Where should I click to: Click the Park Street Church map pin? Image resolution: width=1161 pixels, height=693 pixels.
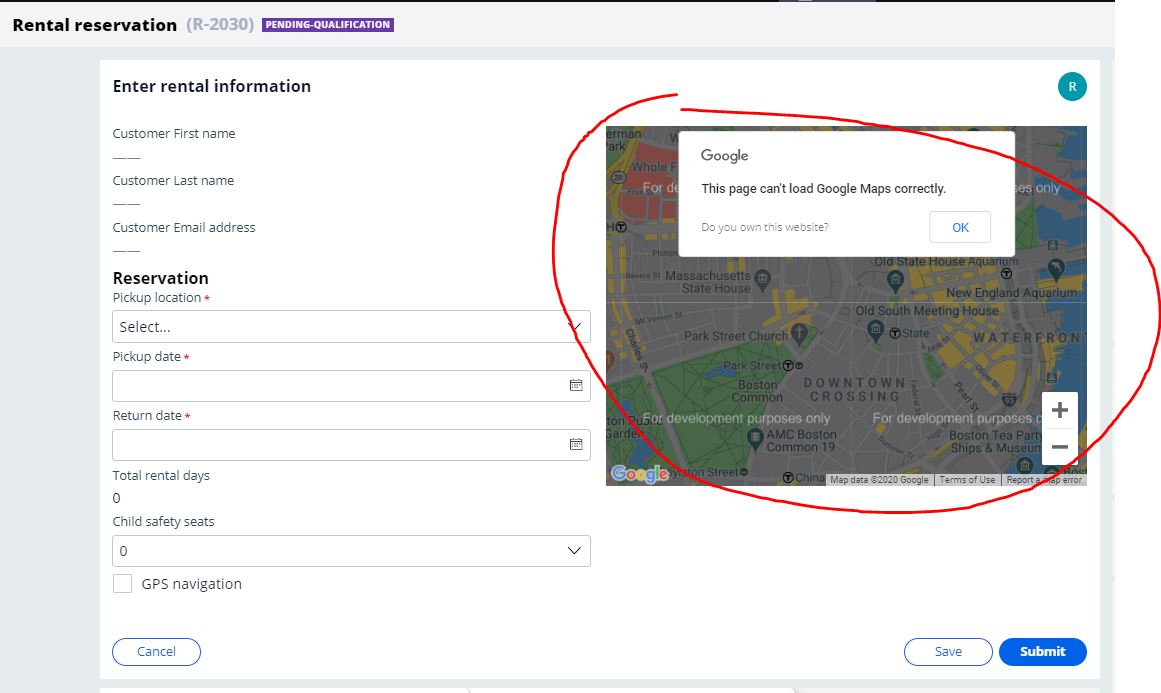click(x=799, y=333)
